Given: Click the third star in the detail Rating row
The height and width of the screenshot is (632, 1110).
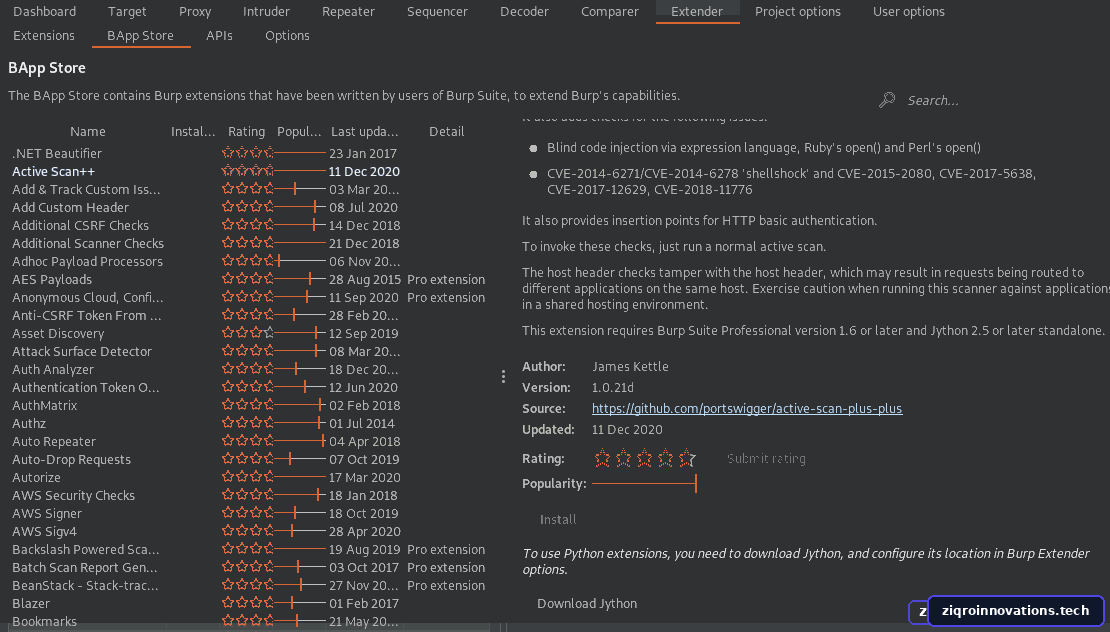Looking at the screenshot, I should (644, 459).
